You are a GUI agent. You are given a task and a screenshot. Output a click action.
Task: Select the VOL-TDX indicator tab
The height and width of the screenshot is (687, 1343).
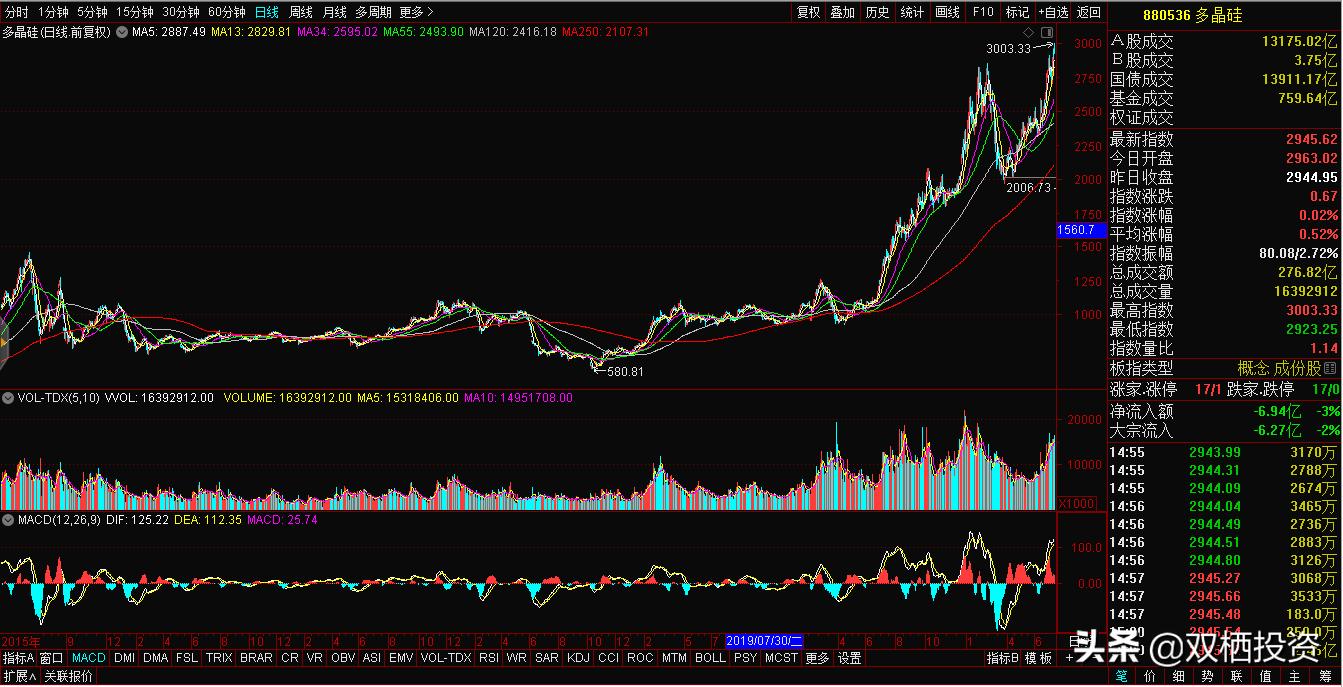(446, 658)
